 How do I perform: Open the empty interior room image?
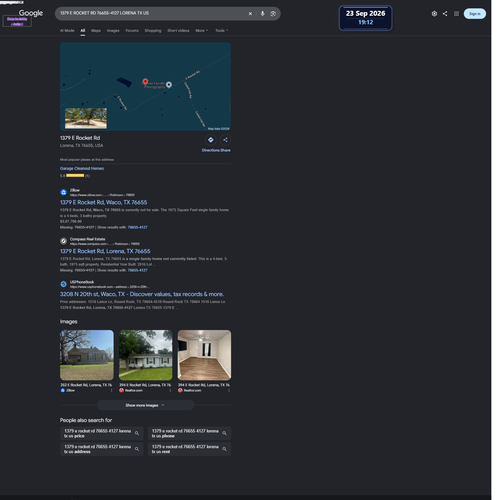[x=204, y=355]
